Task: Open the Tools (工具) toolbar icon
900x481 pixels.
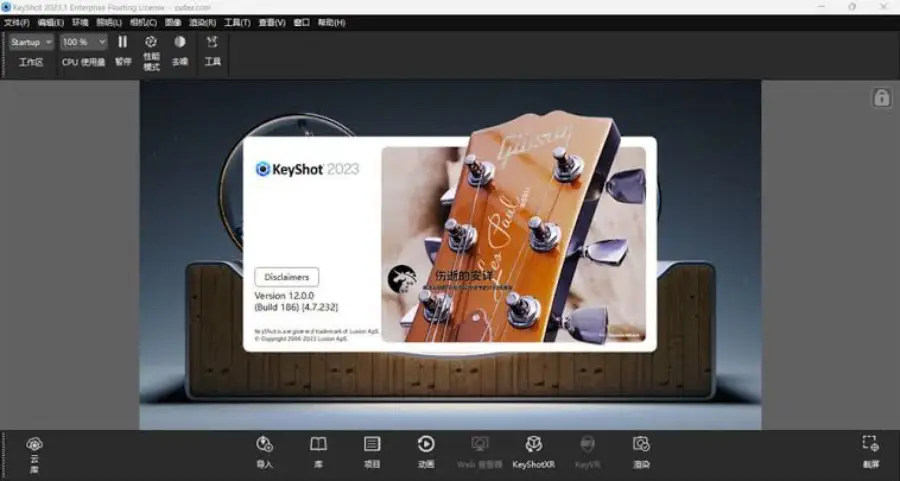Action: click(x=212, y=43)
